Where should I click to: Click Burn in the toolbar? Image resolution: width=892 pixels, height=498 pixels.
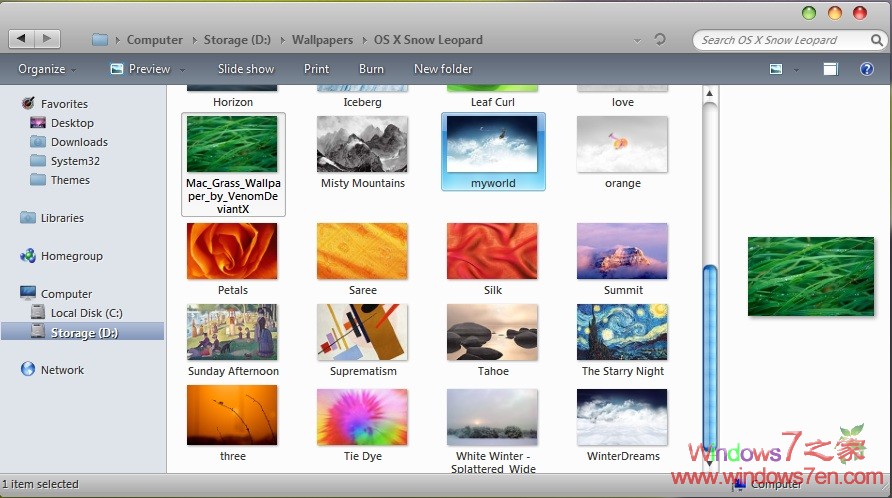tap(371, 69)
